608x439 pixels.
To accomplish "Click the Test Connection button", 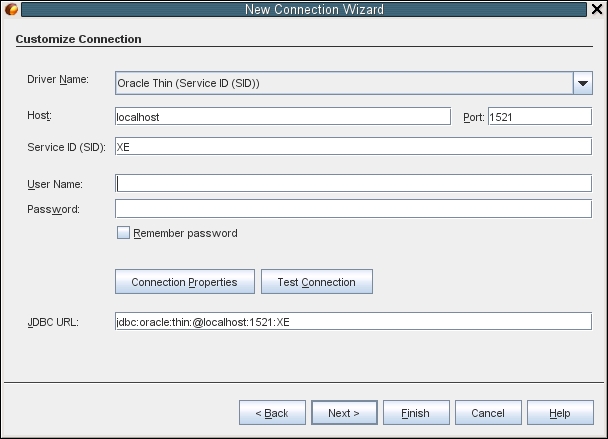I will pos(316,282).
